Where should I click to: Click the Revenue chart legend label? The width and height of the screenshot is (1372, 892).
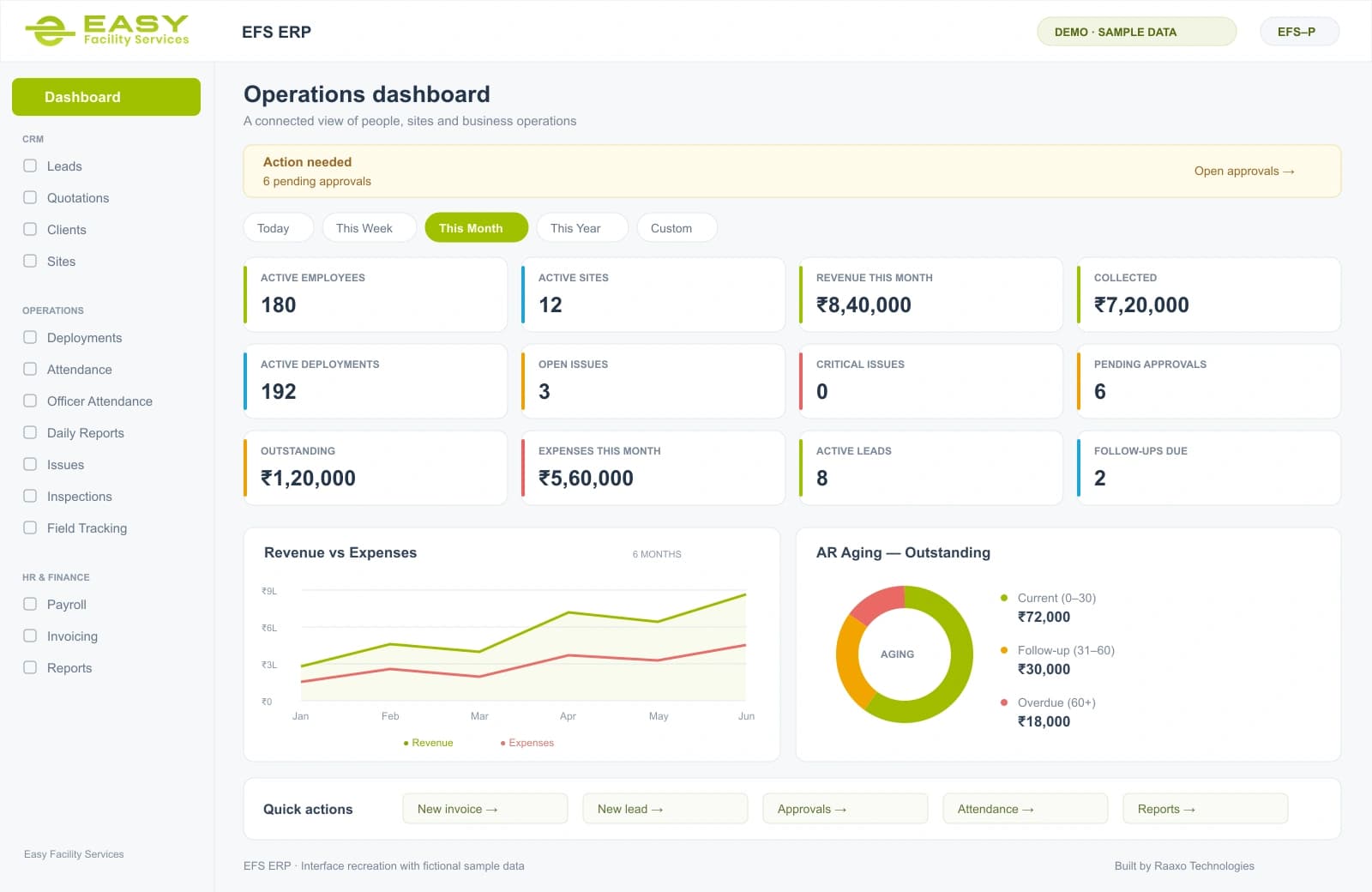pos(432,743)
